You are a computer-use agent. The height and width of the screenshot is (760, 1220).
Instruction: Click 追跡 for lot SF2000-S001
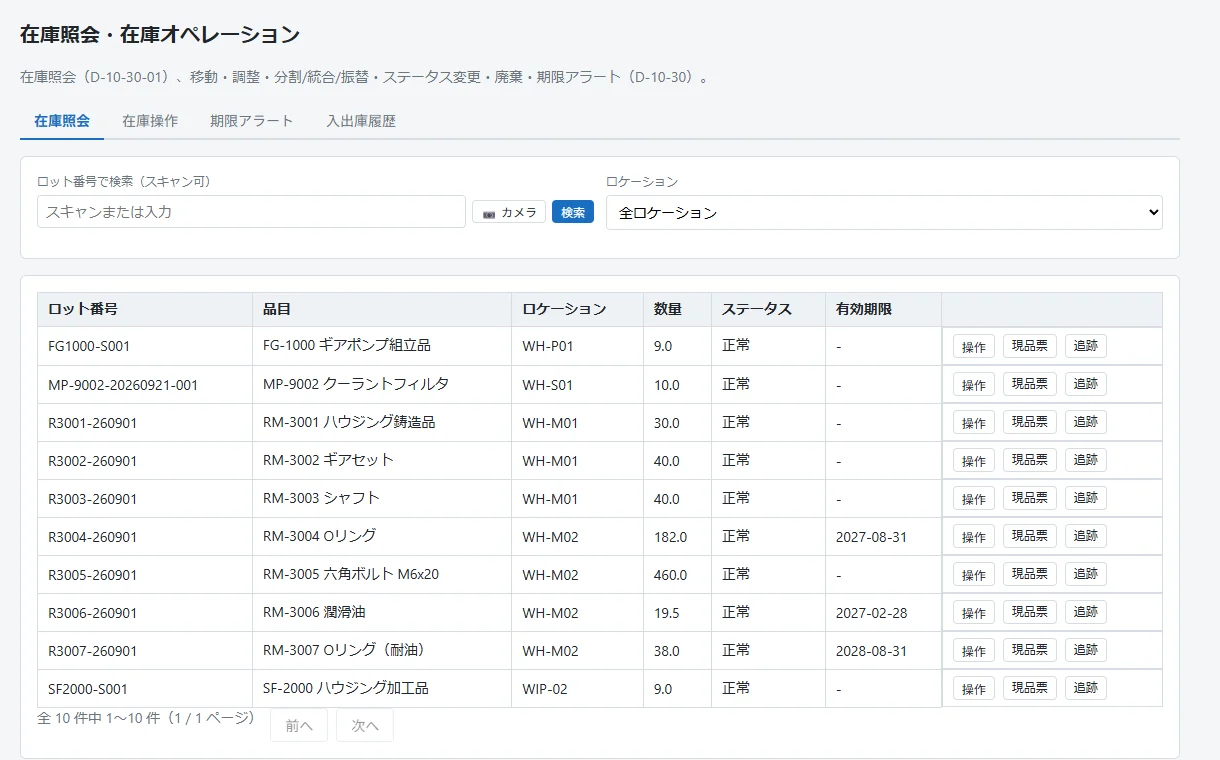[x=1086, y=689]
